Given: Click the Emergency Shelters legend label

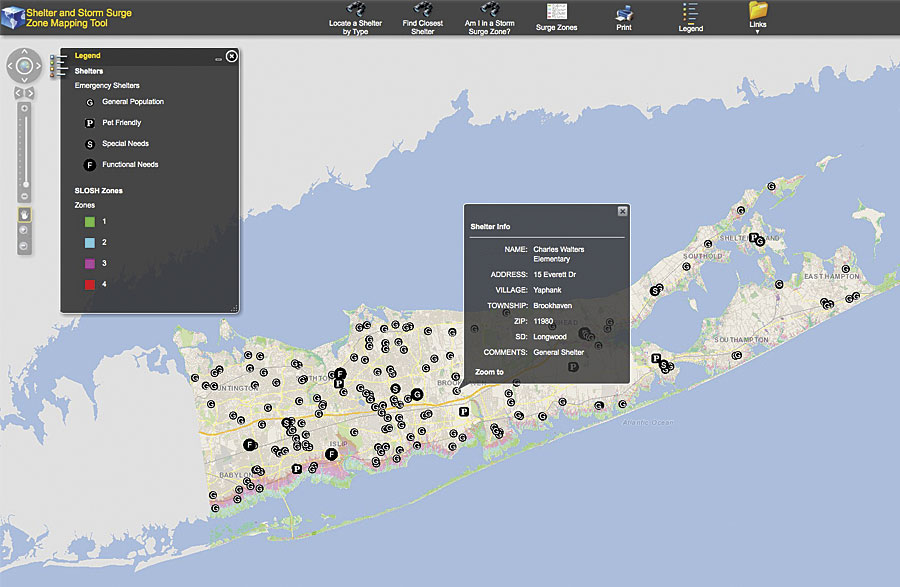Looking at the screenshot, I should pyautogui.click(x=107, y=85).
